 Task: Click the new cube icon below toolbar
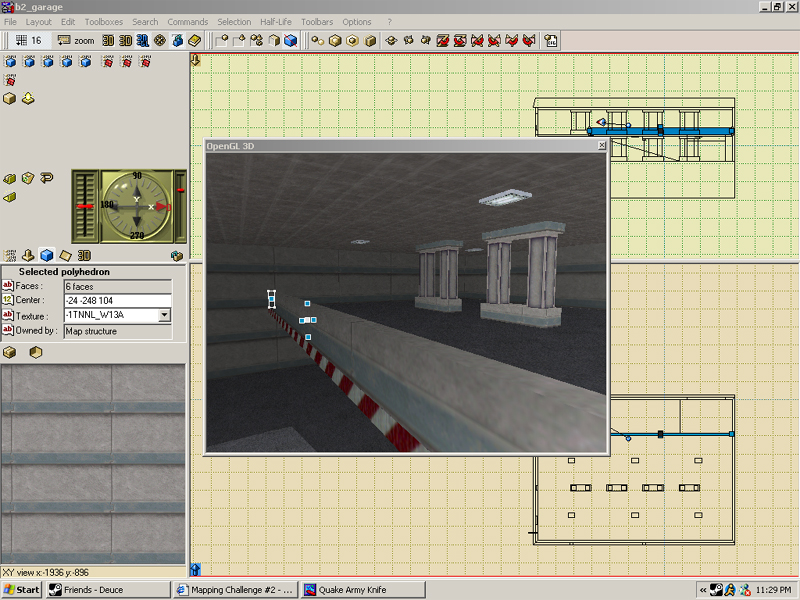point(10,98)
